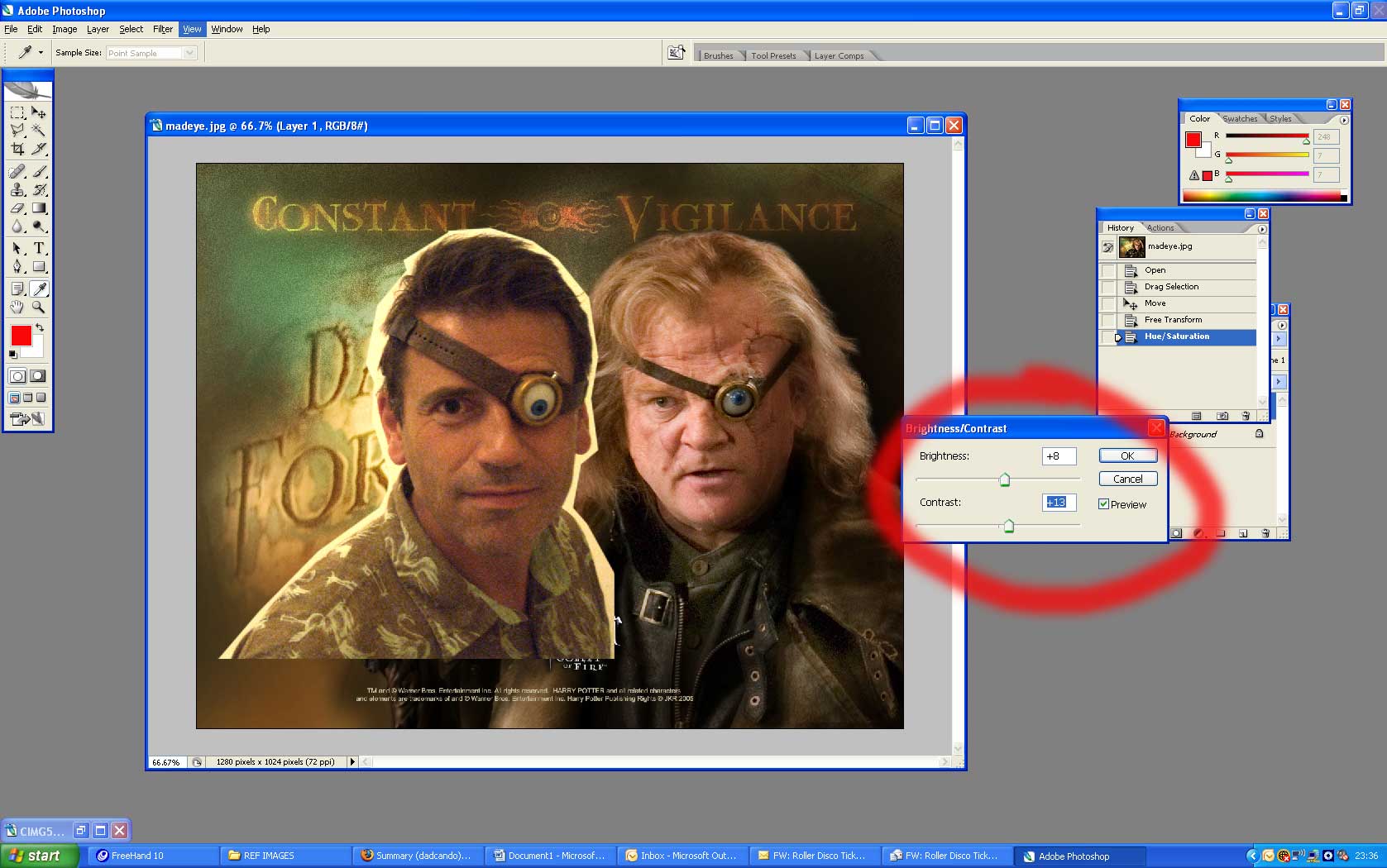Uncheck Preview in Brightness/Contrast dialog
Image resolution: width=1387 pixels, height=868 pixels.
pyautogui.click(x=1103, y=504)
